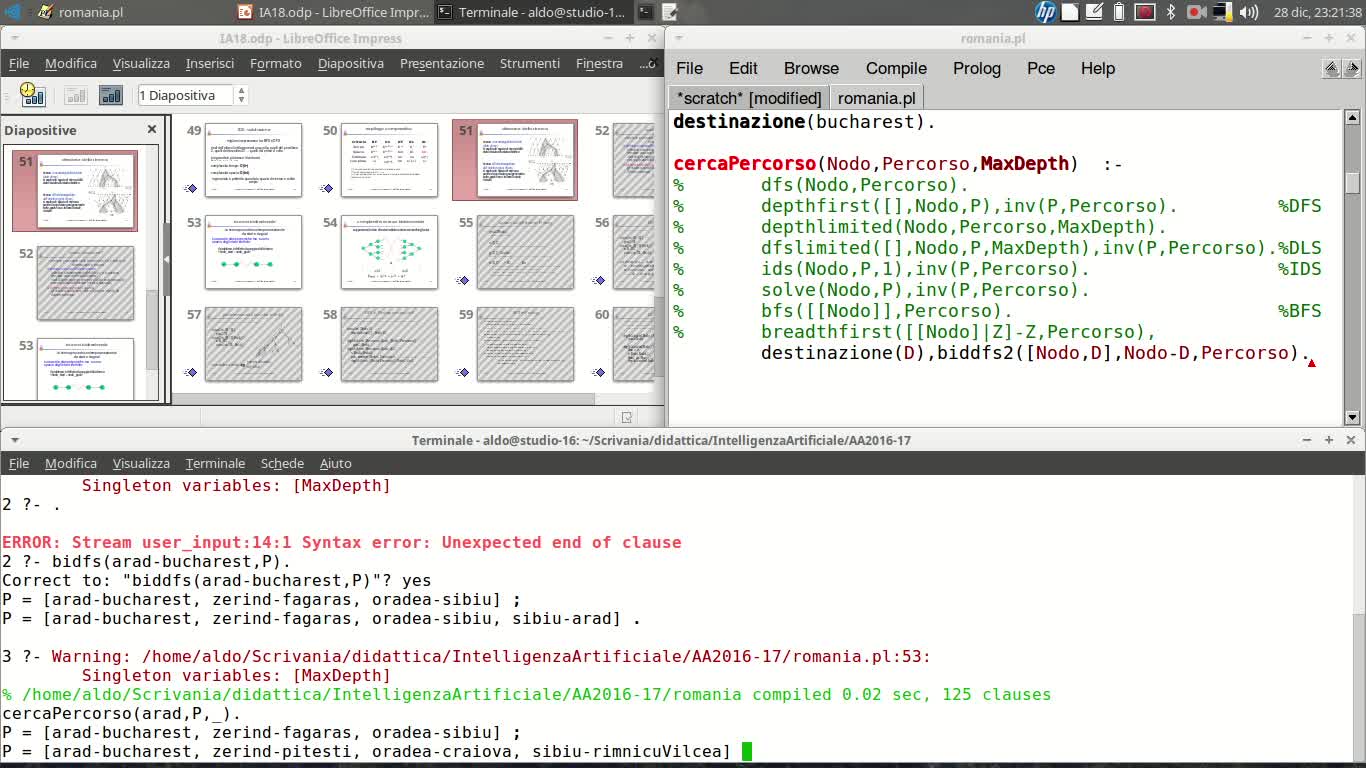
Task: Select hidden slide 58 thumbnail in sorter
Action: click(389, 344)
